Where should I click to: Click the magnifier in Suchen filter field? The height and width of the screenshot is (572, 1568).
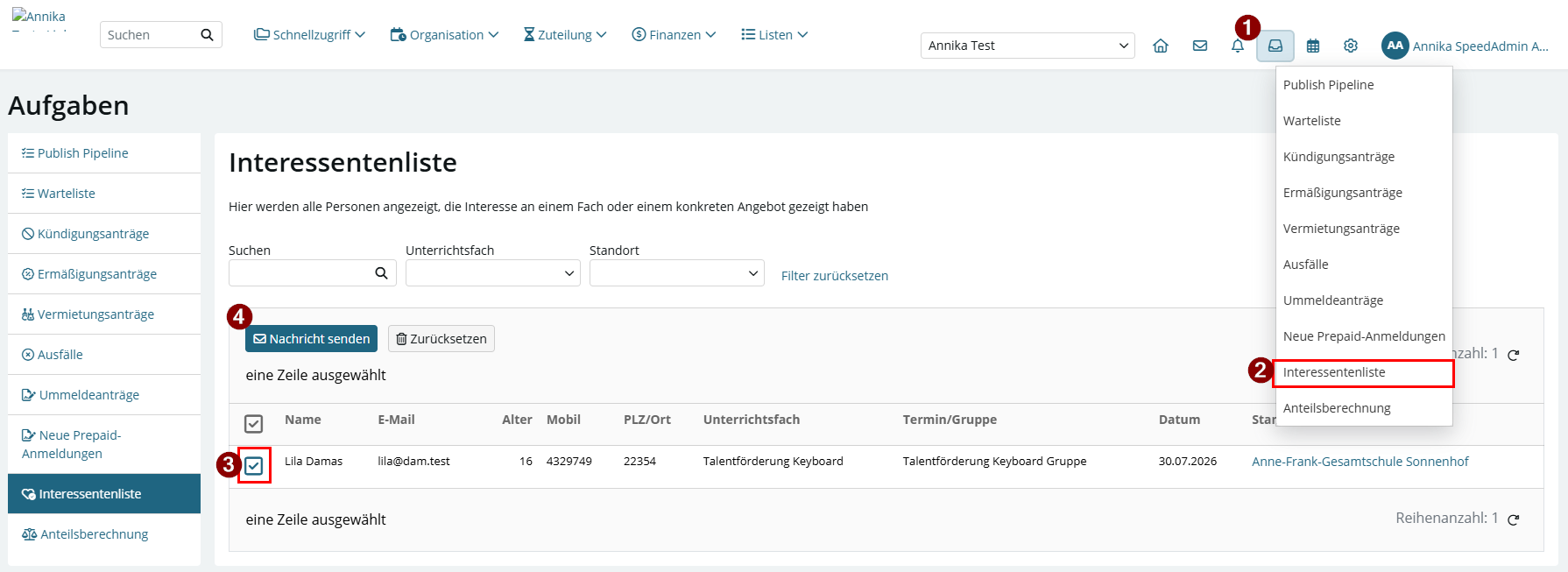point(381,273)
